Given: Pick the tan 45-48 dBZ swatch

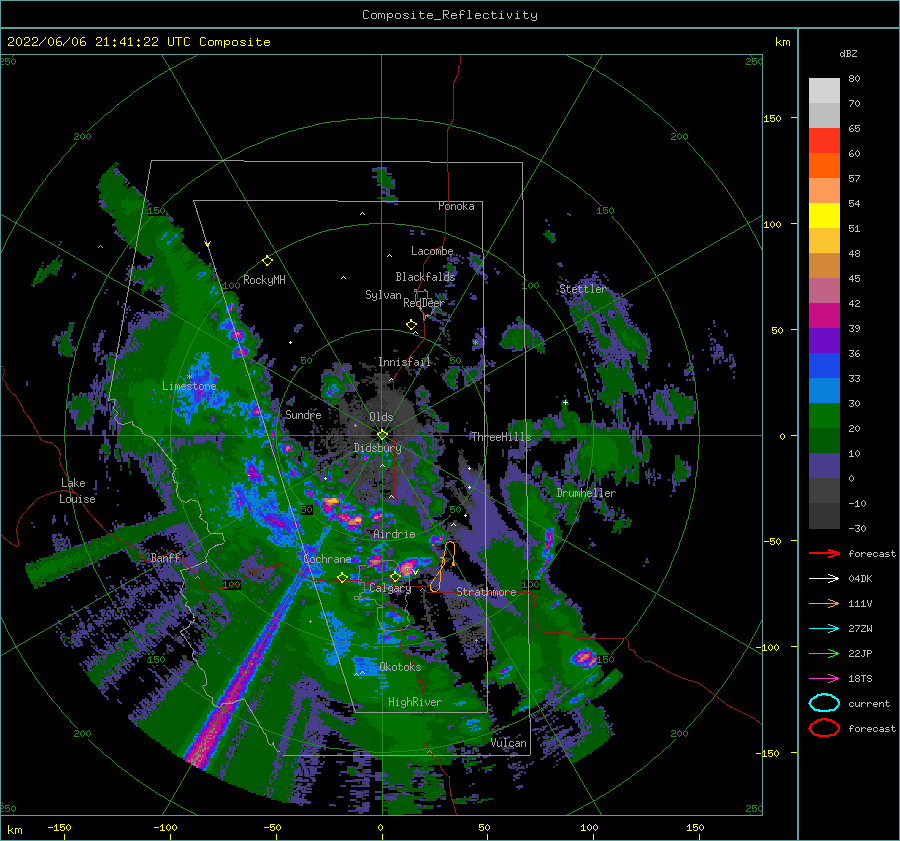Looking at the screenshot, I should 824,266.
